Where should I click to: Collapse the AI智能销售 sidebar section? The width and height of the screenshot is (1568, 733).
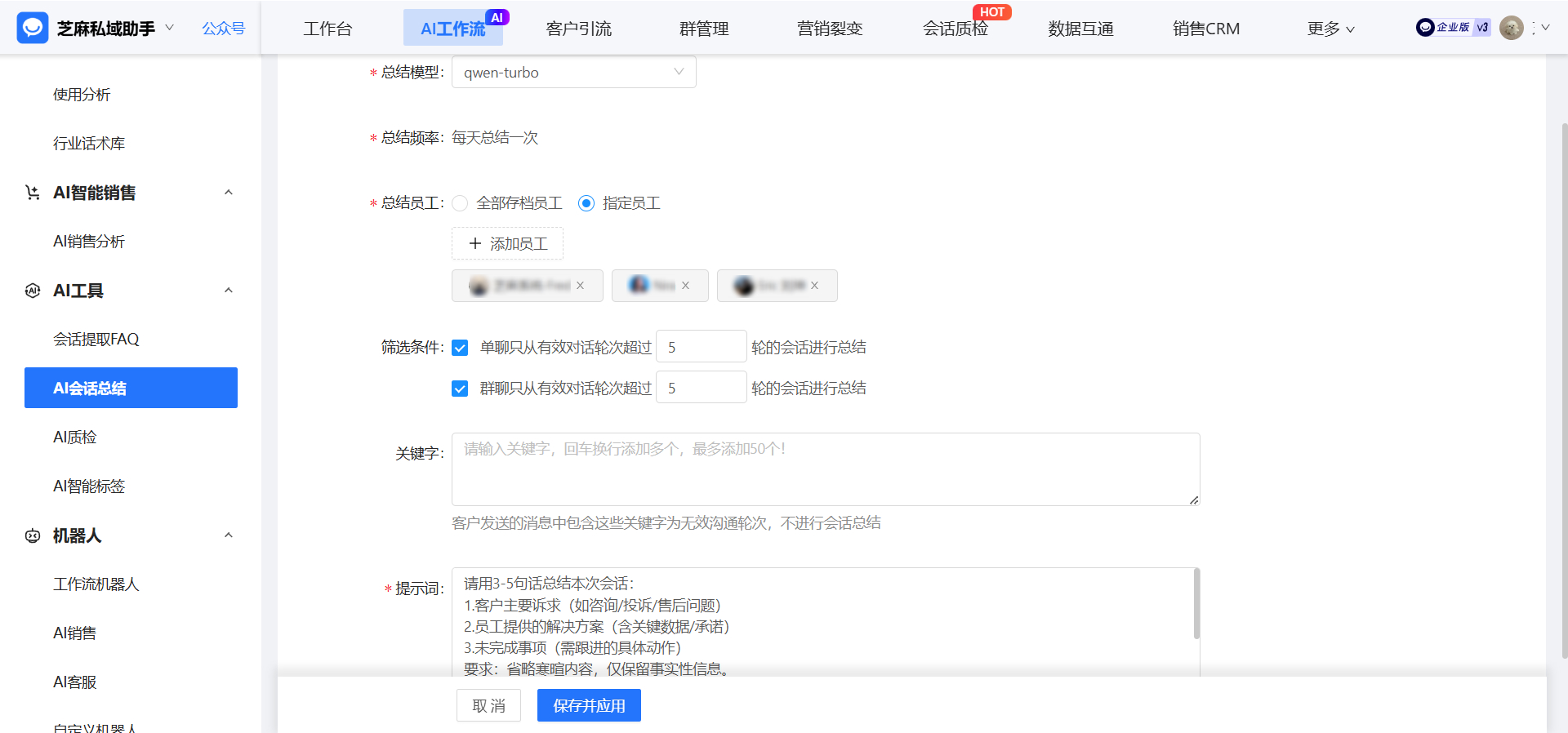tap(229, 193)
